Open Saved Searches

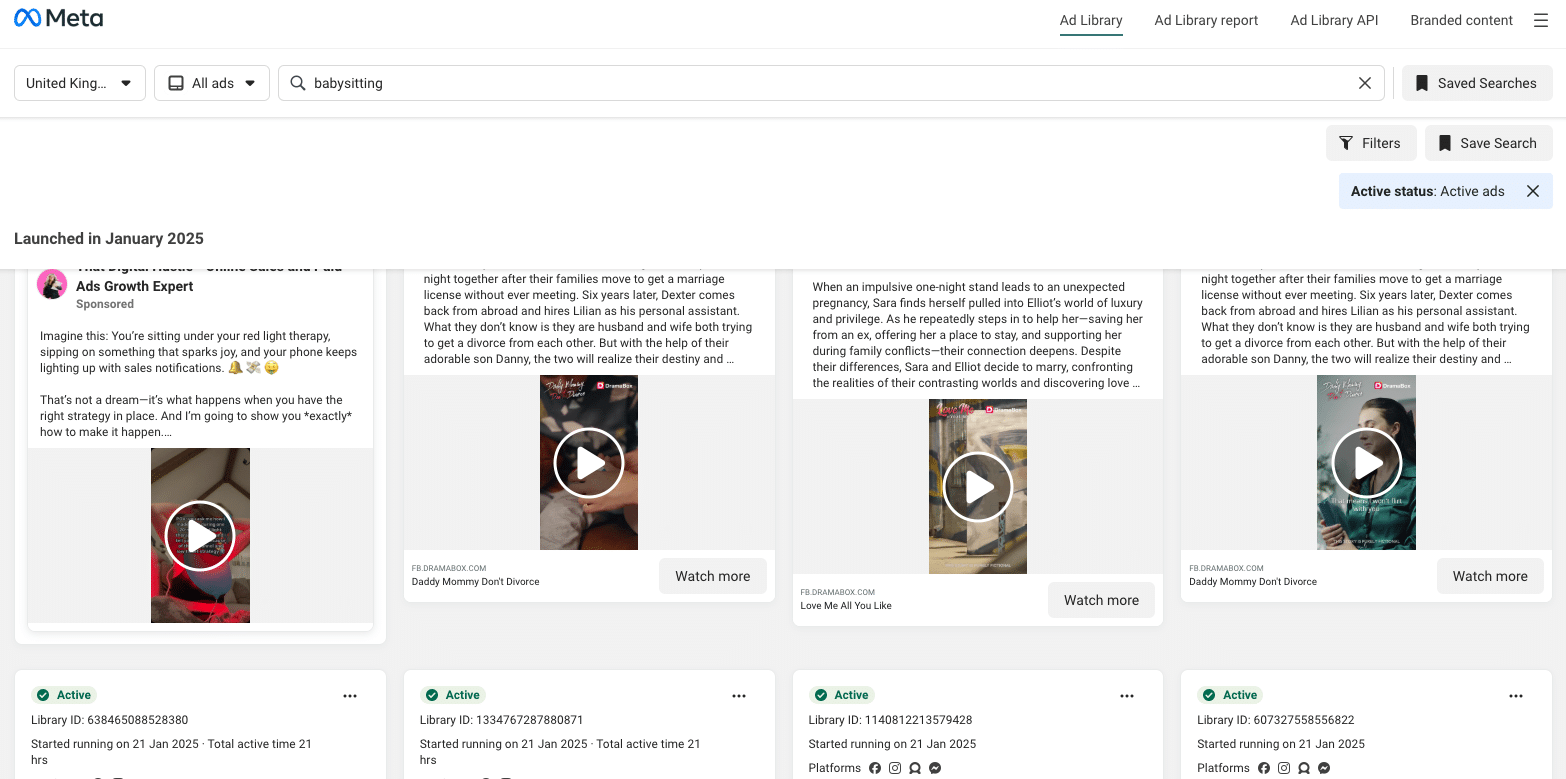1476,83
